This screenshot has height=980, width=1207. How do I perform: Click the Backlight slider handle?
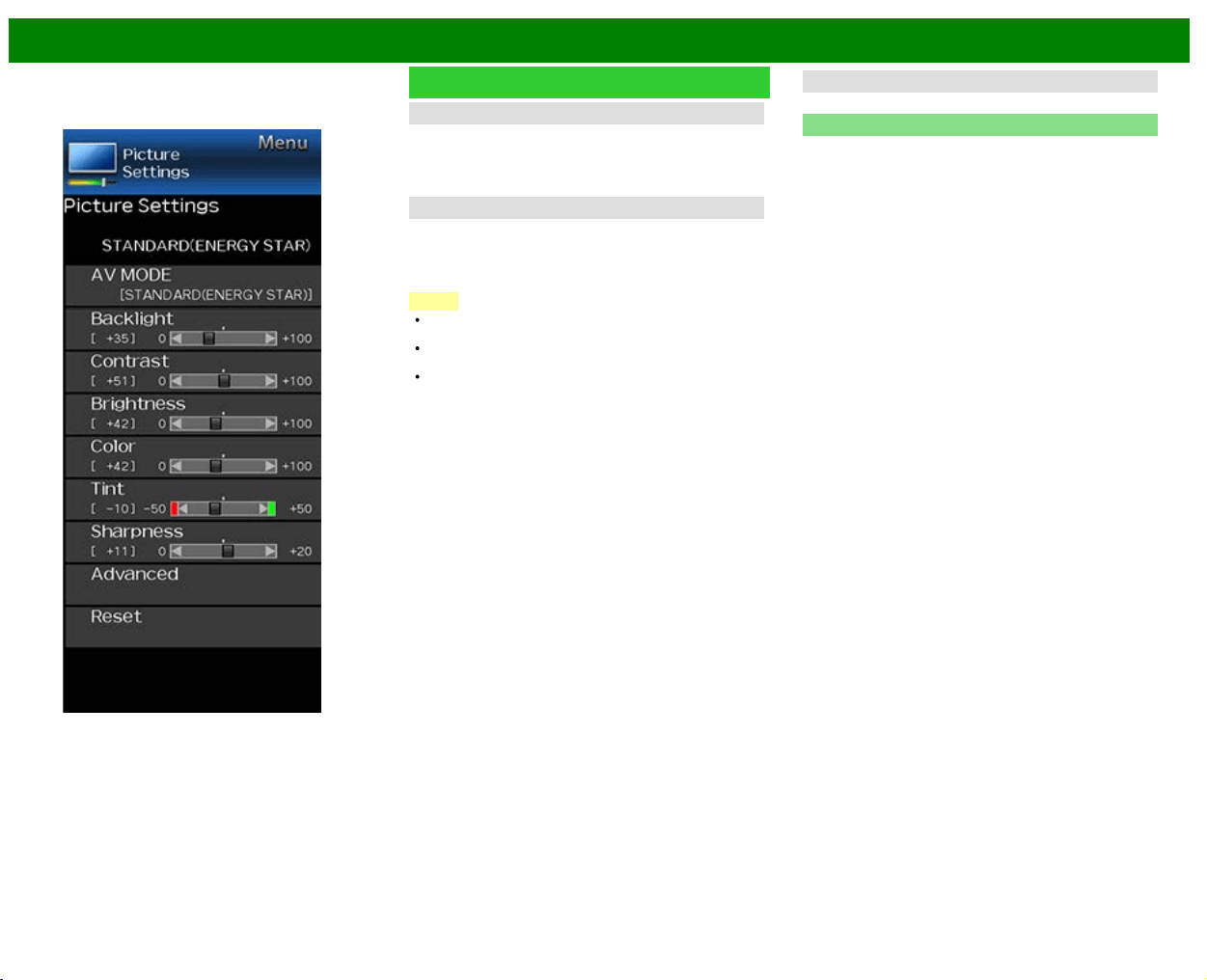click(208, 339)
